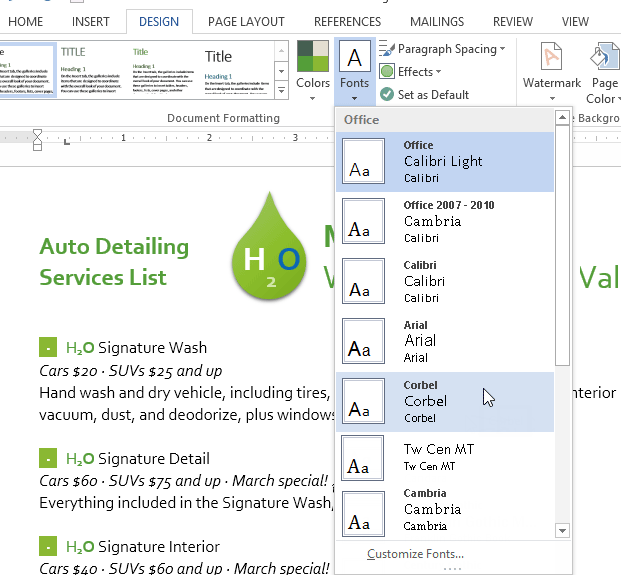Switch to the HOME tab
The width and height of the screenshot is (621, 575).
(x=25, y=21)
